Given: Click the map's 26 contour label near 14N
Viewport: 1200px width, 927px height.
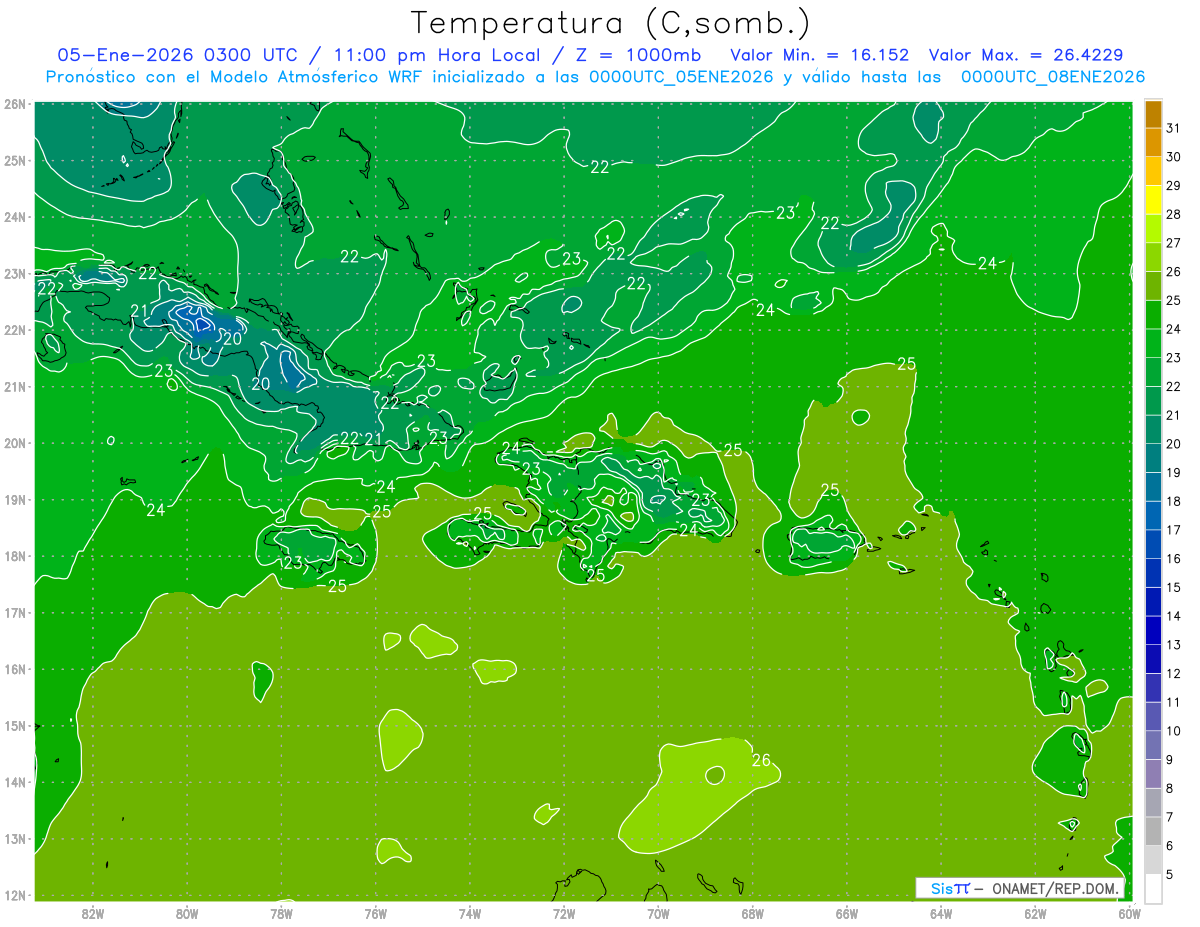Looking at the screenshot, I should click(761, 761).
